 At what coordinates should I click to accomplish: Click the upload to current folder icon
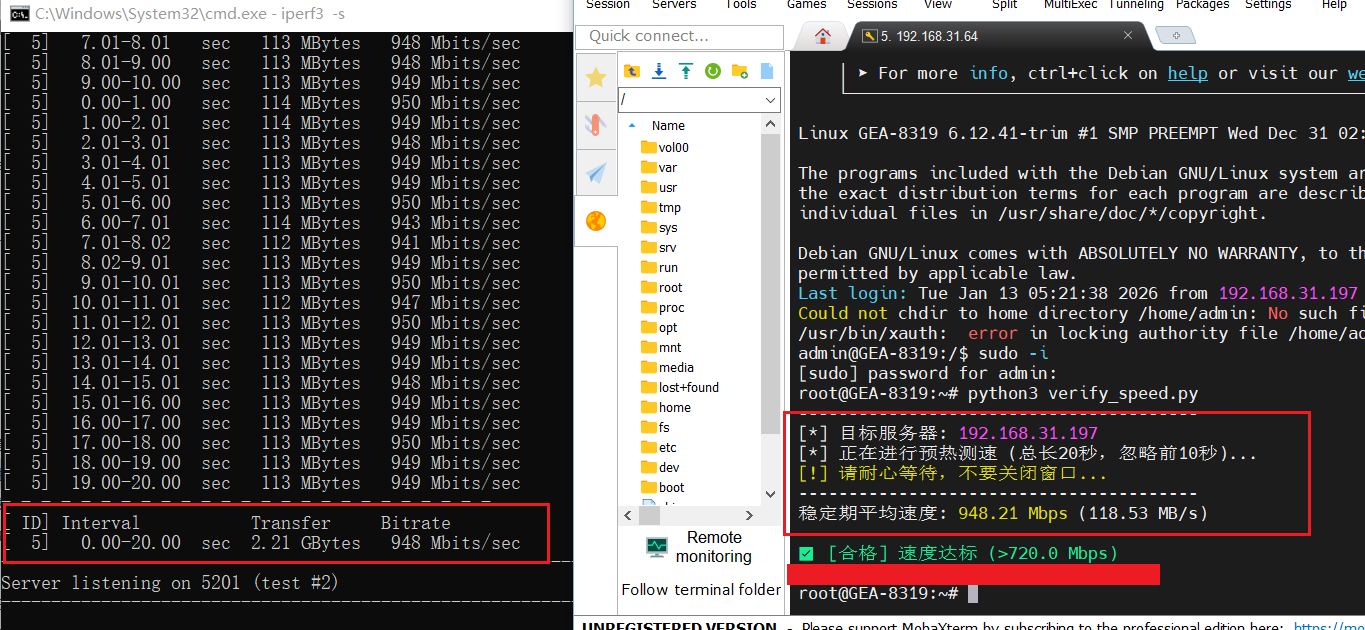[x=686, y=71]
